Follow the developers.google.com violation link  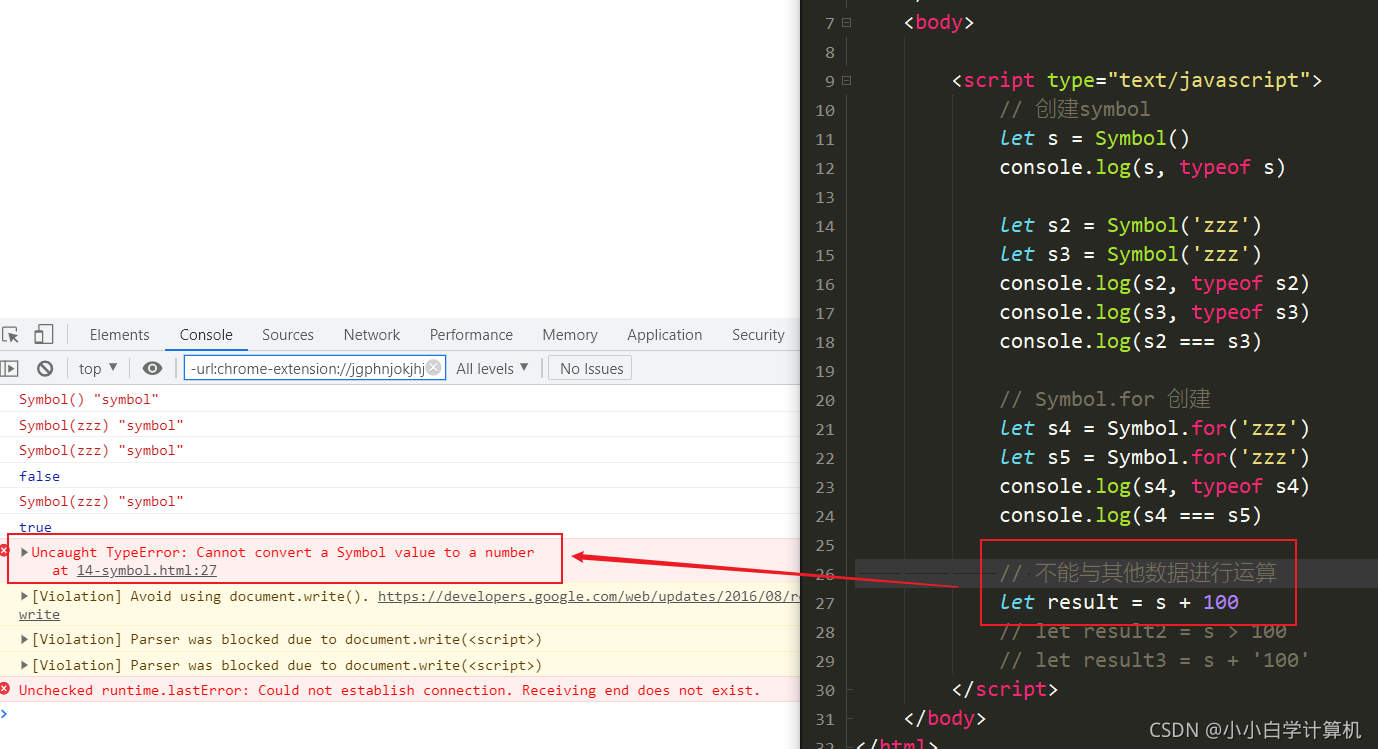[589, 596]
